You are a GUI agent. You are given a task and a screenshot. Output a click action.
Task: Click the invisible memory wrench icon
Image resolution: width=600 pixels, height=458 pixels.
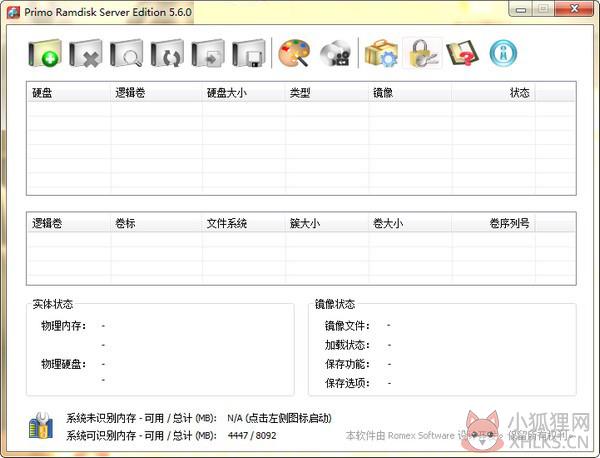click(41, 425)
